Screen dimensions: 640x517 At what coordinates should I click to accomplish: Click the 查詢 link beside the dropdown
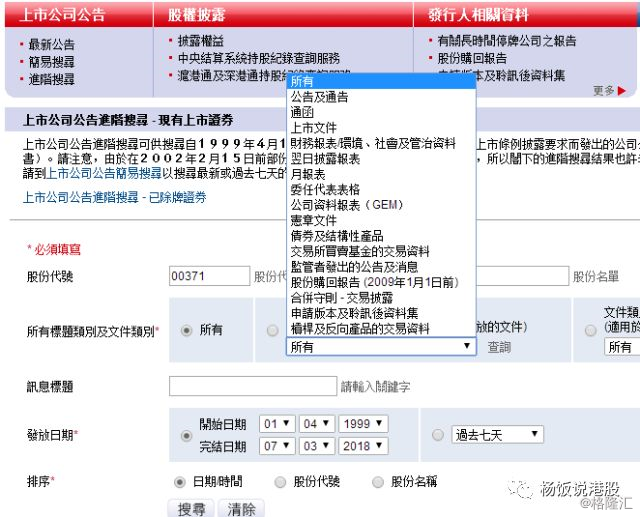click(499, 347)
